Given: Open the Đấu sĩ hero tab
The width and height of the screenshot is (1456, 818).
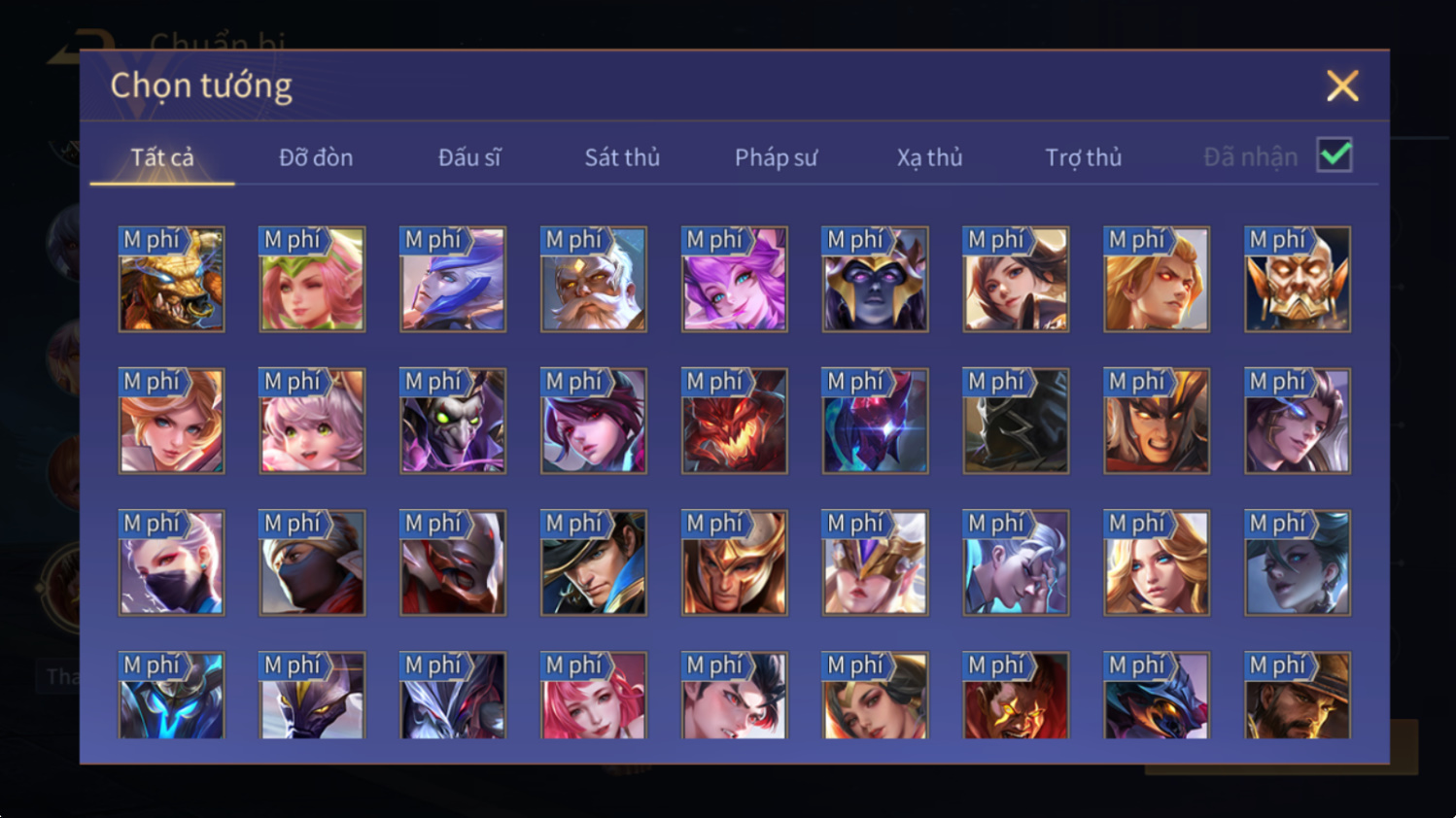Looking at the screenshot, I should point(469,157).
